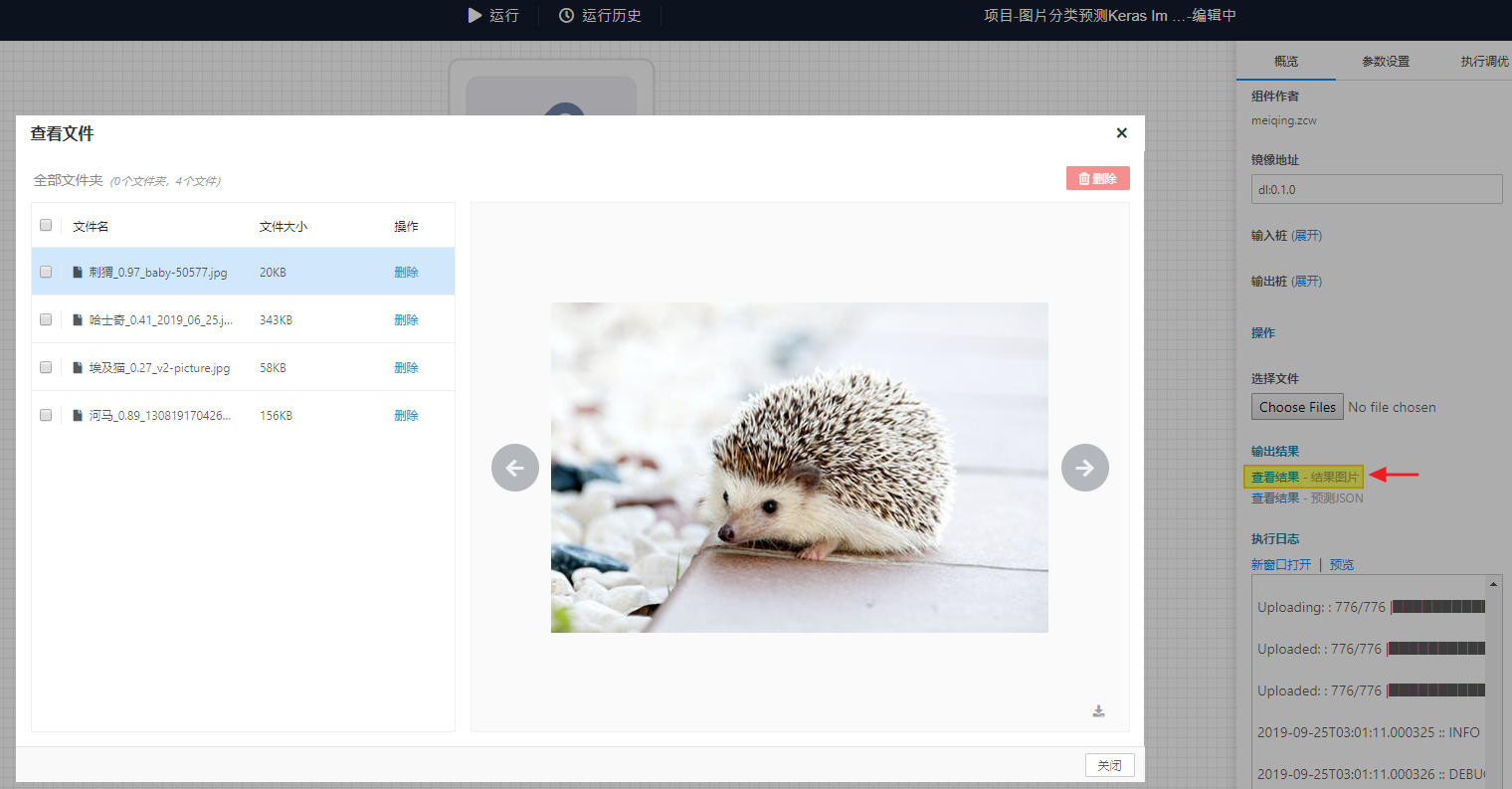Click the file icon of 埃及猫 image

click(x=78, y=367)
